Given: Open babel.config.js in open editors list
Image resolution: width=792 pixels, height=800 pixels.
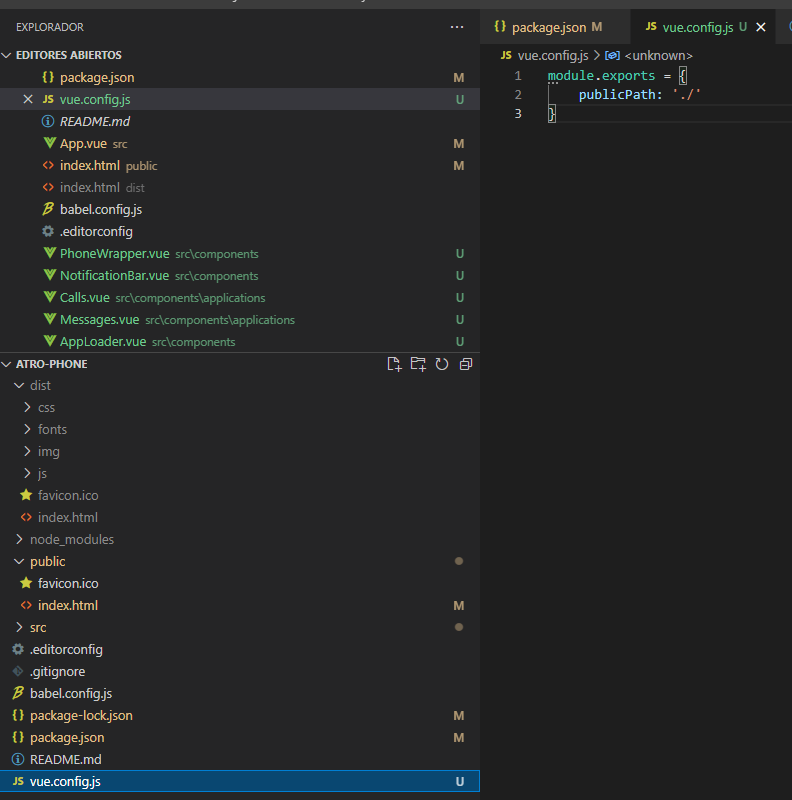Looking at the screenshot, I should (240, 209).
